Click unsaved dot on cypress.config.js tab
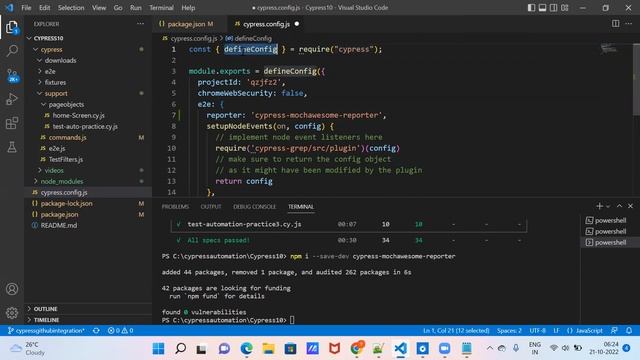640x360 pixels. coord(297,24)
